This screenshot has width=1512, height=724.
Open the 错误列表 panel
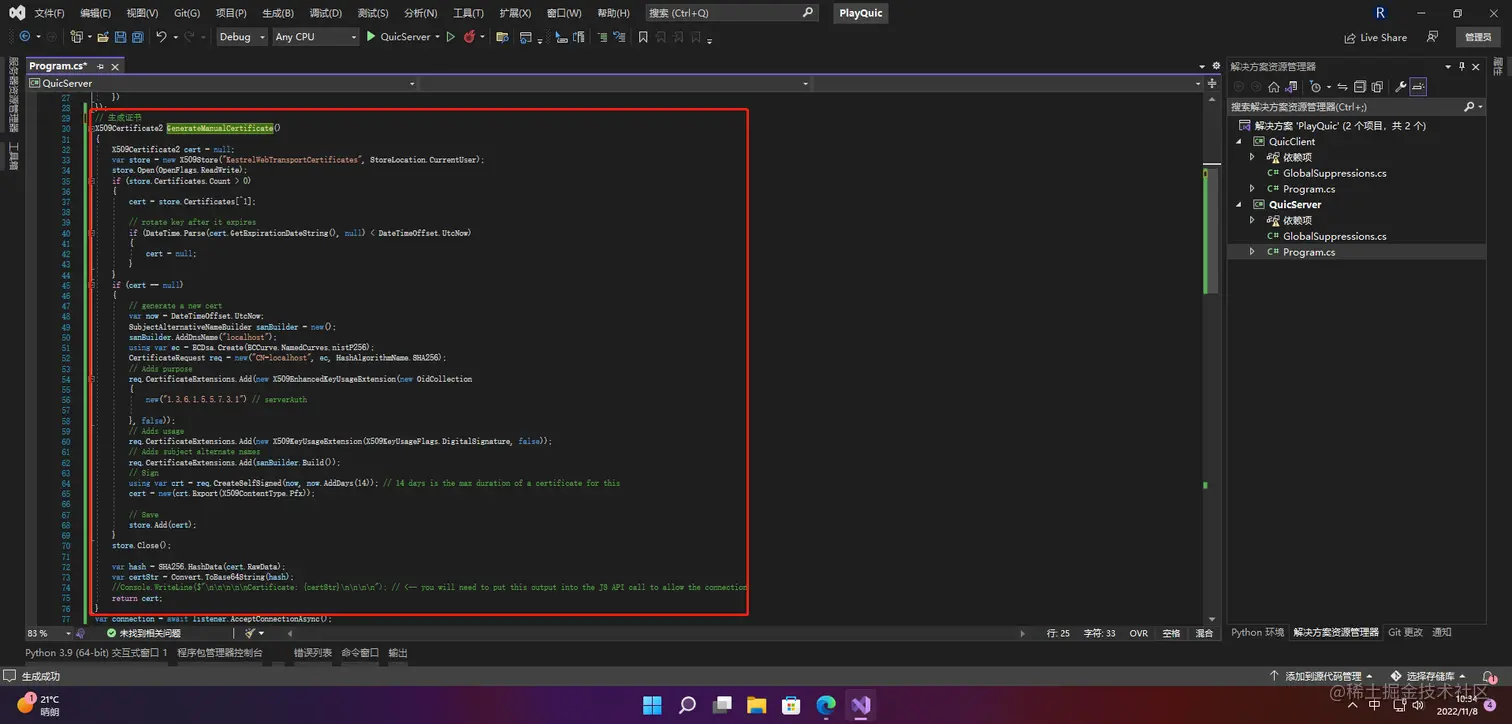(x=312, y=652)
